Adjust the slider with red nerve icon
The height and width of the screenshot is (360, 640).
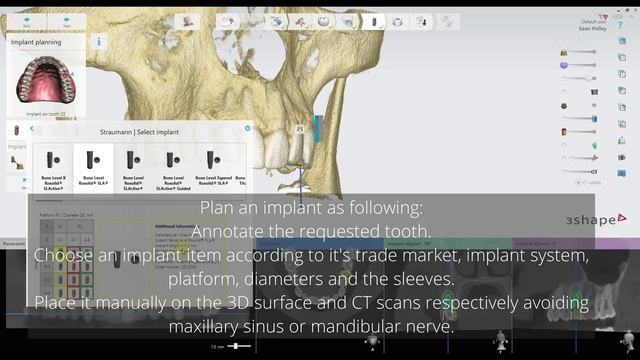(584, 158)
